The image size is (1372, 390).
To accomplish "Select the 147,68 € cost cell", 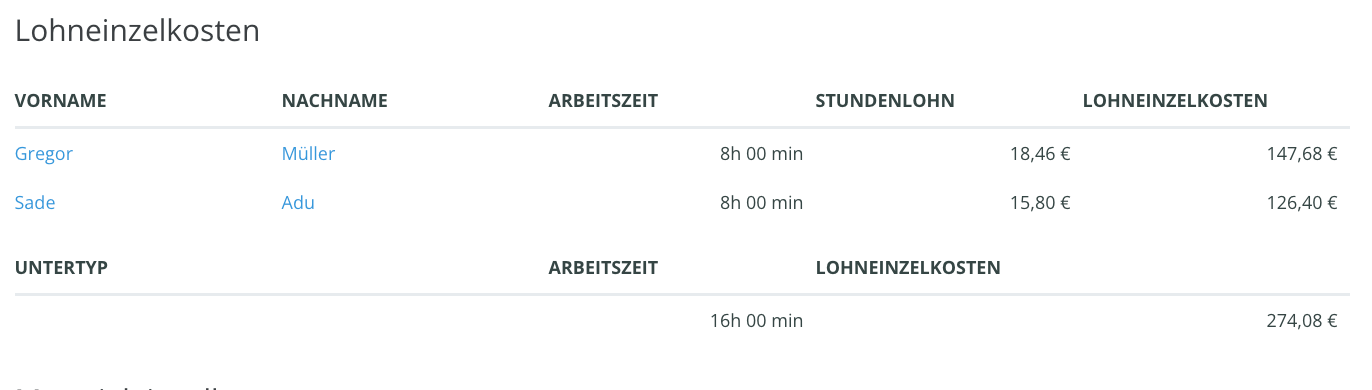I will (1301, 154).
